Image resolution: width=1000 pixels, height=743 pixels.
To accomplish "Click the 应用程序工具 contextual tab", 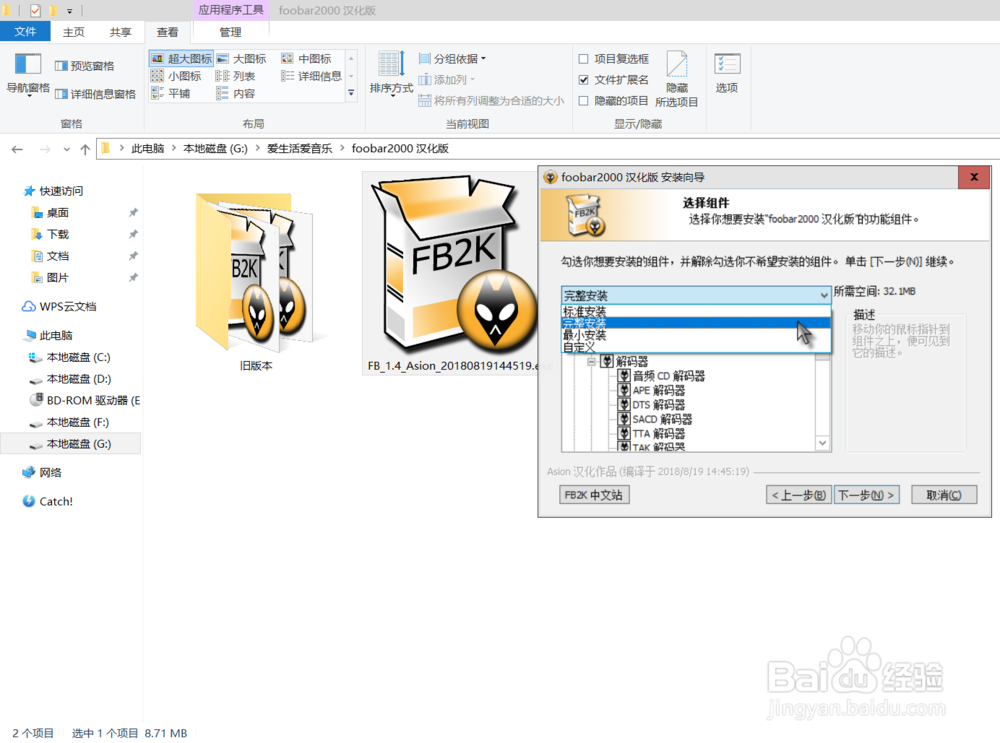I will click(230, 10).
